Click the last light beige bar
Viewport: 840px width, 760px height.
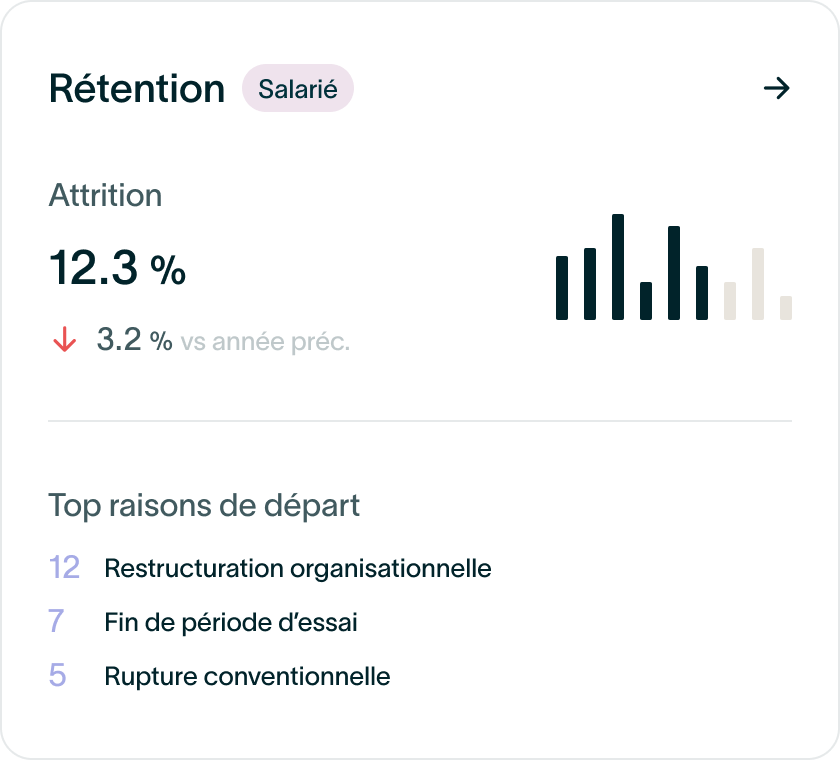click(x=786, y=308)
